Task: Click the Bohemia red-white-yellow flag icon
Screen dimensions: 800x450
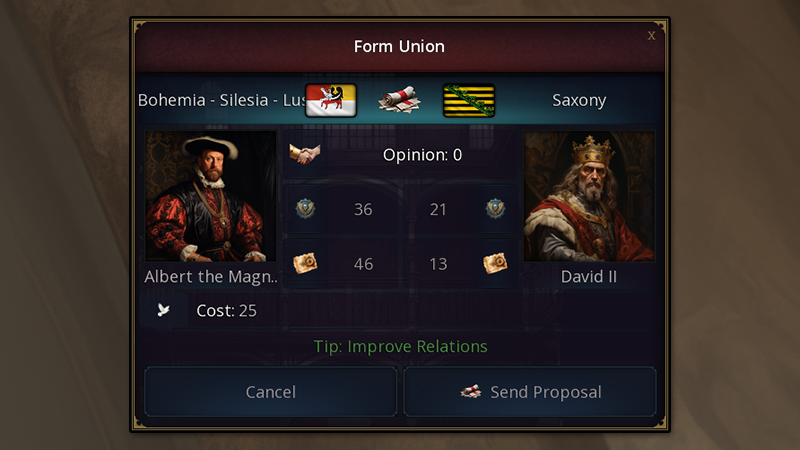Action: [x=330, y=100]
